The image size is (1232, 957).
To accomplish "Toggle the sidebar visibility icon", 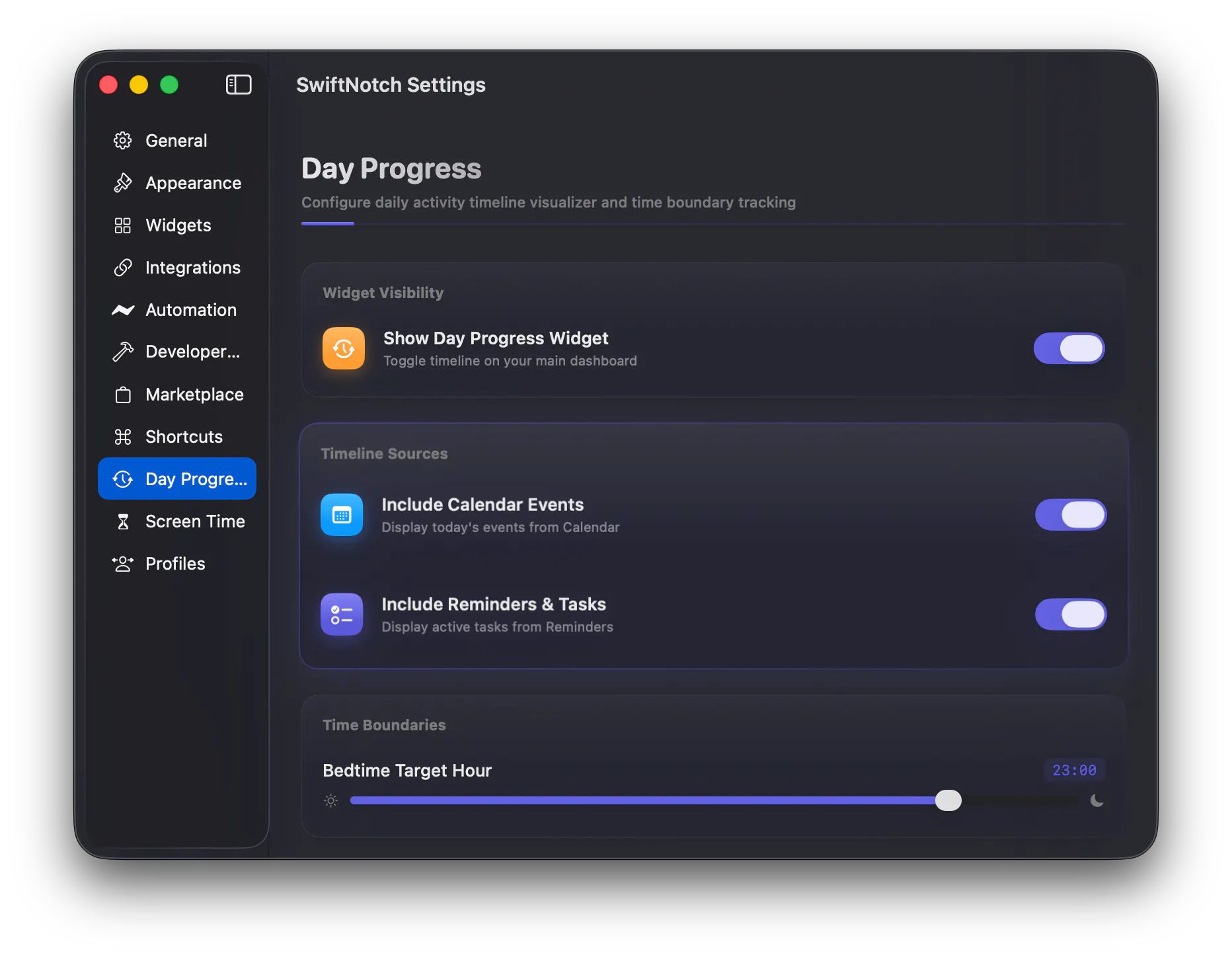I will (x=239, y=85).
